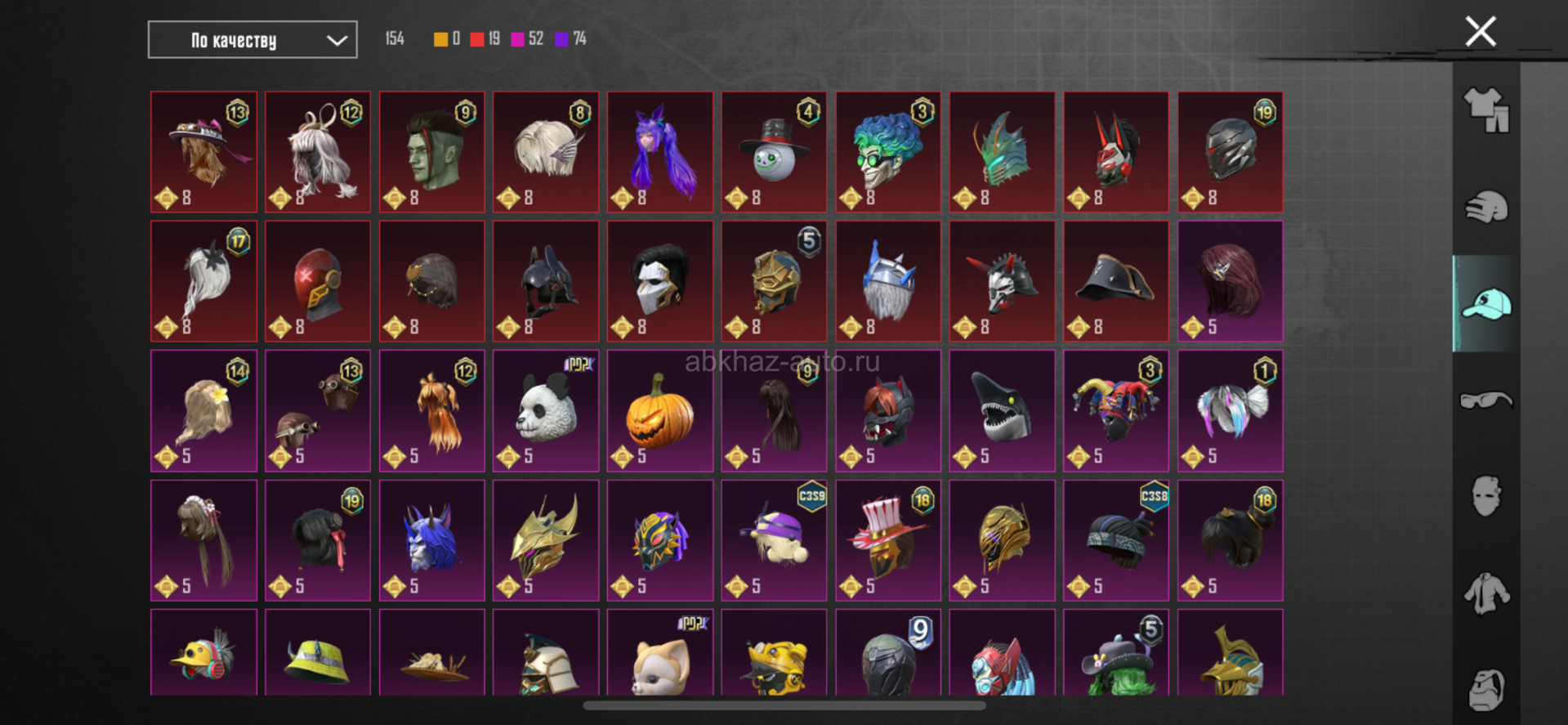Screen dimensions: 1568x725
Task: Select the snowman with top hat item
Action: [774, 152]
